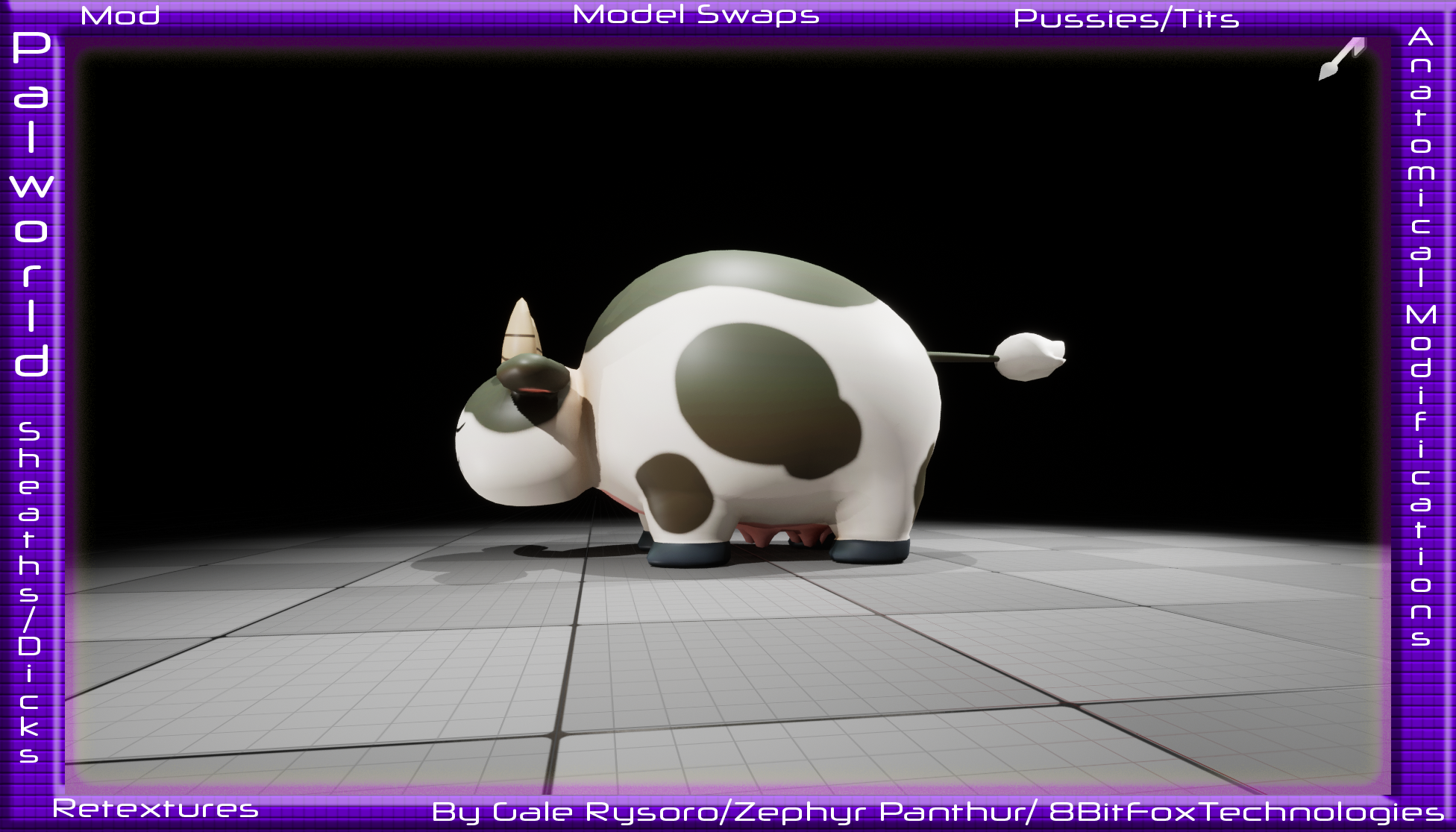1456x832 pixels.
Task: Click the cow's dark nose
Action: pos(533,373)
